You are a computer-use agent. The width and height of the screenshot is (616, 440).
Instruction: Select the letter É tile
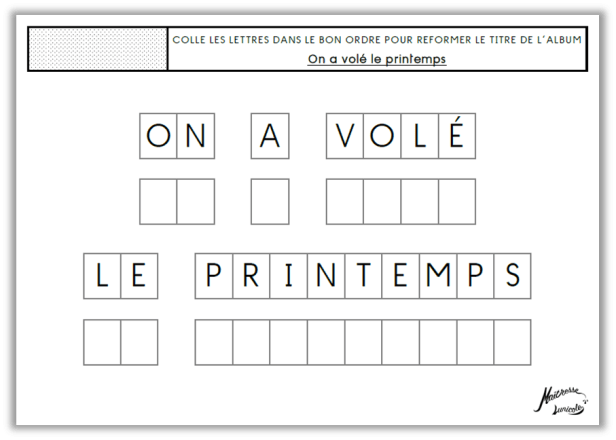(456, 136)
